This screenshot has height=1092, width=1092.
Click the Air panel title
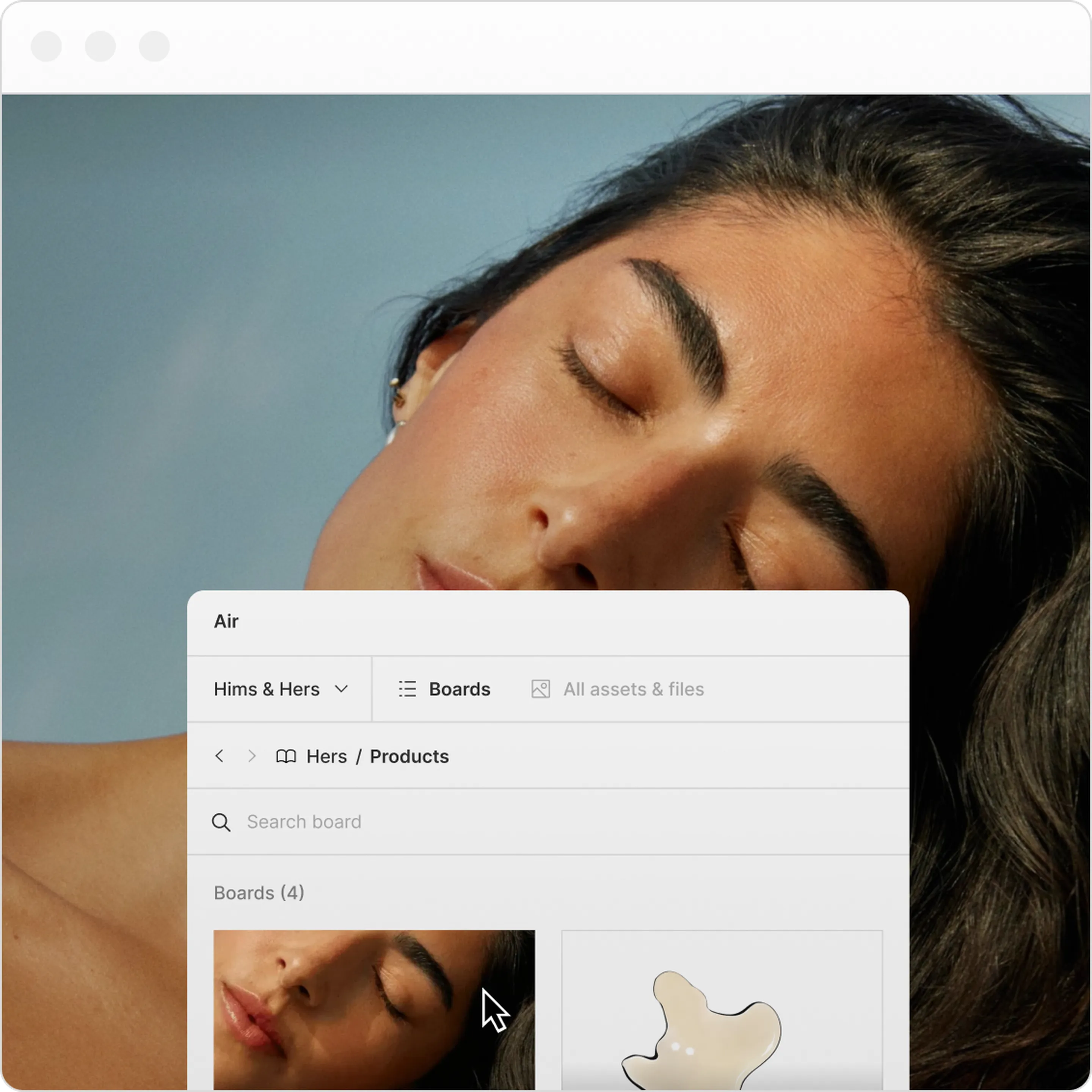tap(226, 621)
